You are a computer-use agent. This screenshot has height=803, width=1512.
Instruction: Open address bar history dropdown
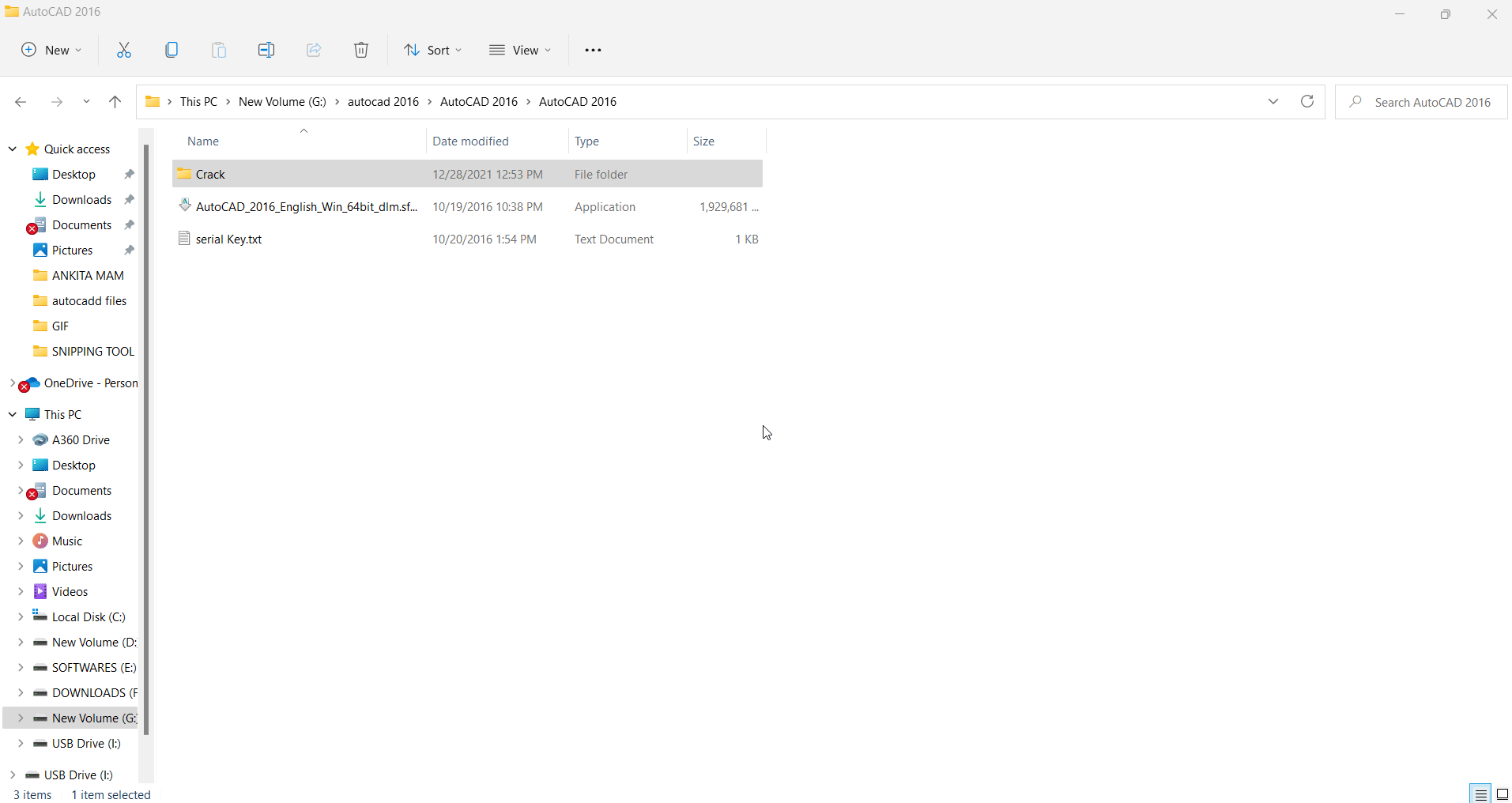pyautogui.click(x=1273, y=101)
